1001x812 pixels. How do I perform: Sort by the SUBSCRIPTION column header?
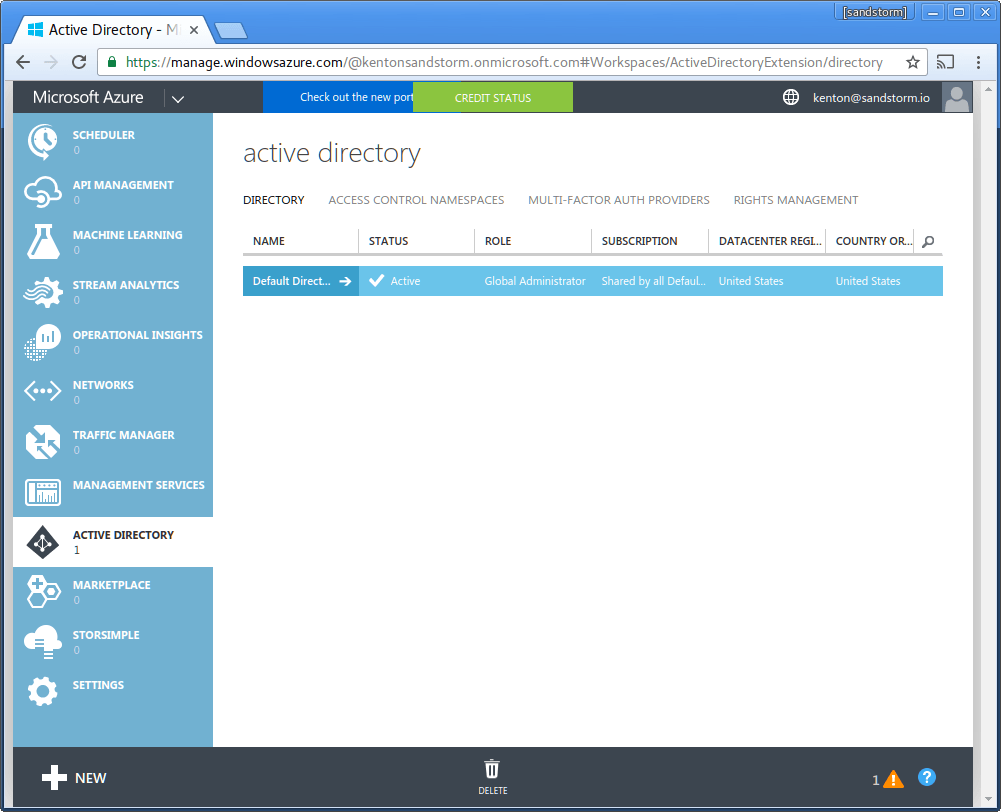tap(650, 241)
